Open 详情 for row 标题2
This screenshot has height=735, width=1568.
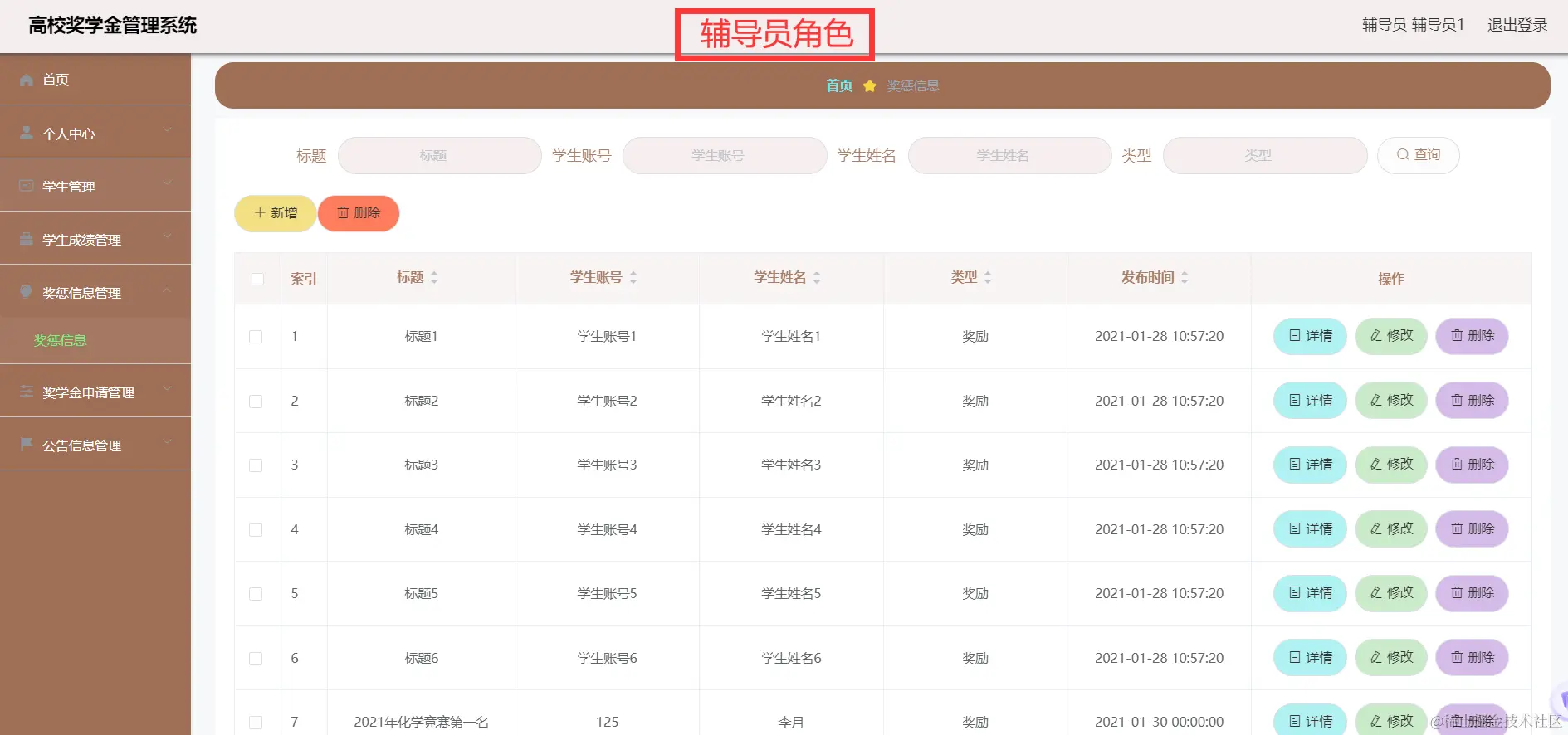click(x=1310, y=401)
